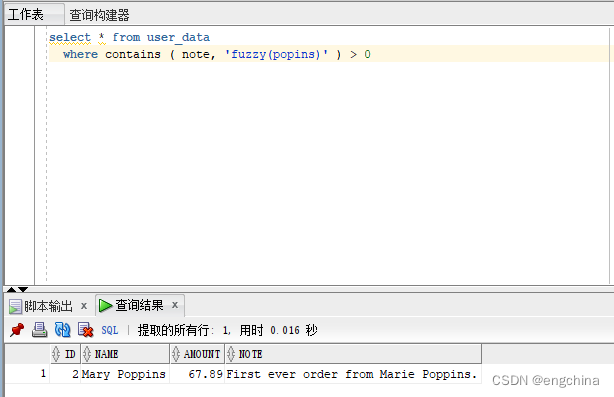This screenshot has height=397, width=614.
Task: Sort by ID column arrows
Action: pos(56,354)
